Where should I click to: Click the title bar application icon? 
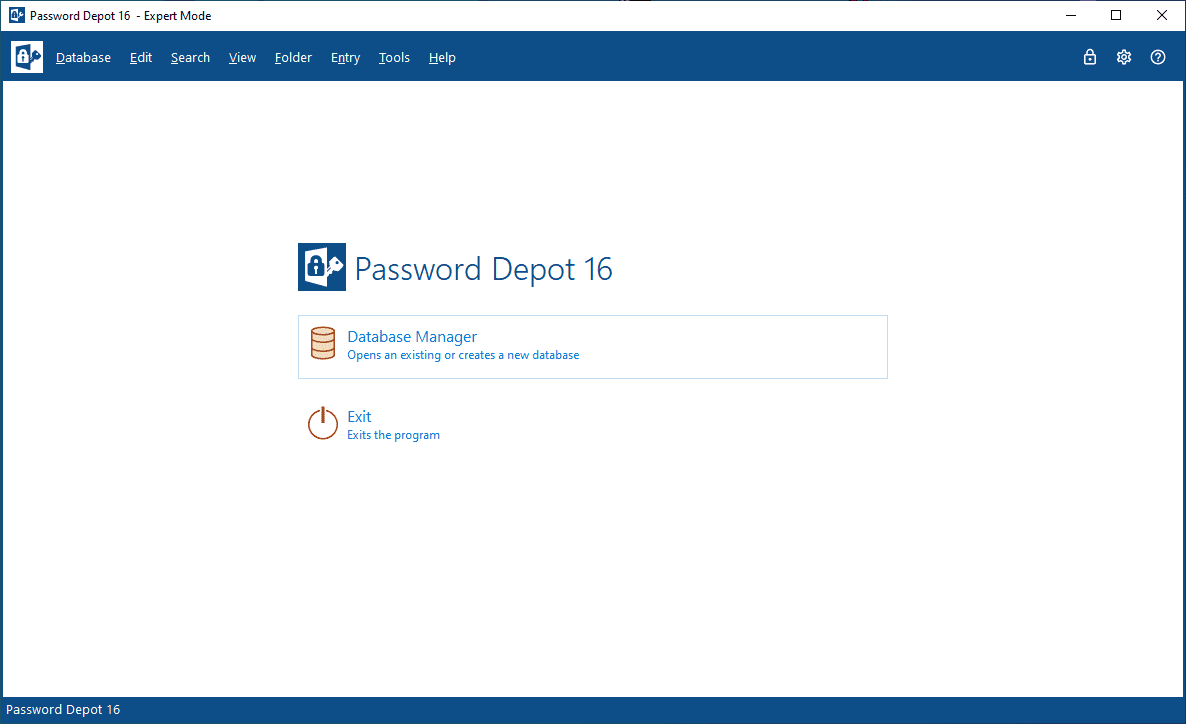[x=17, y=15]
